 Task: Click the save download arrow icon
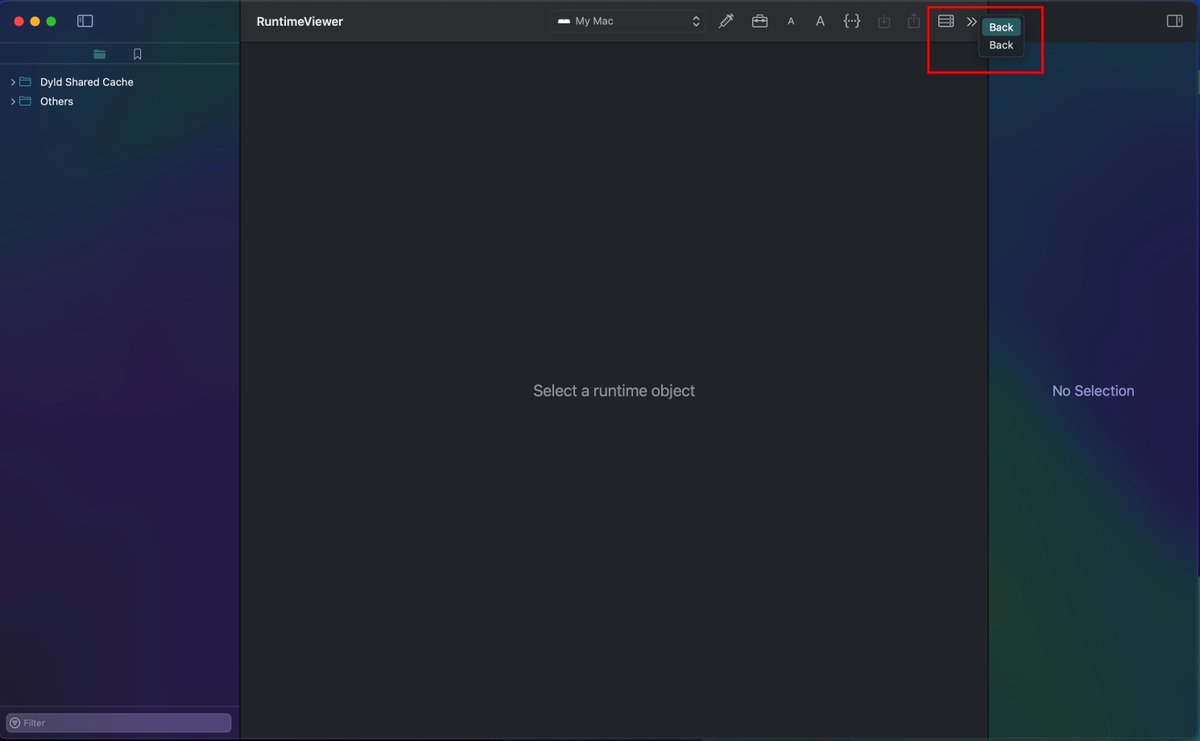[884, 21]
